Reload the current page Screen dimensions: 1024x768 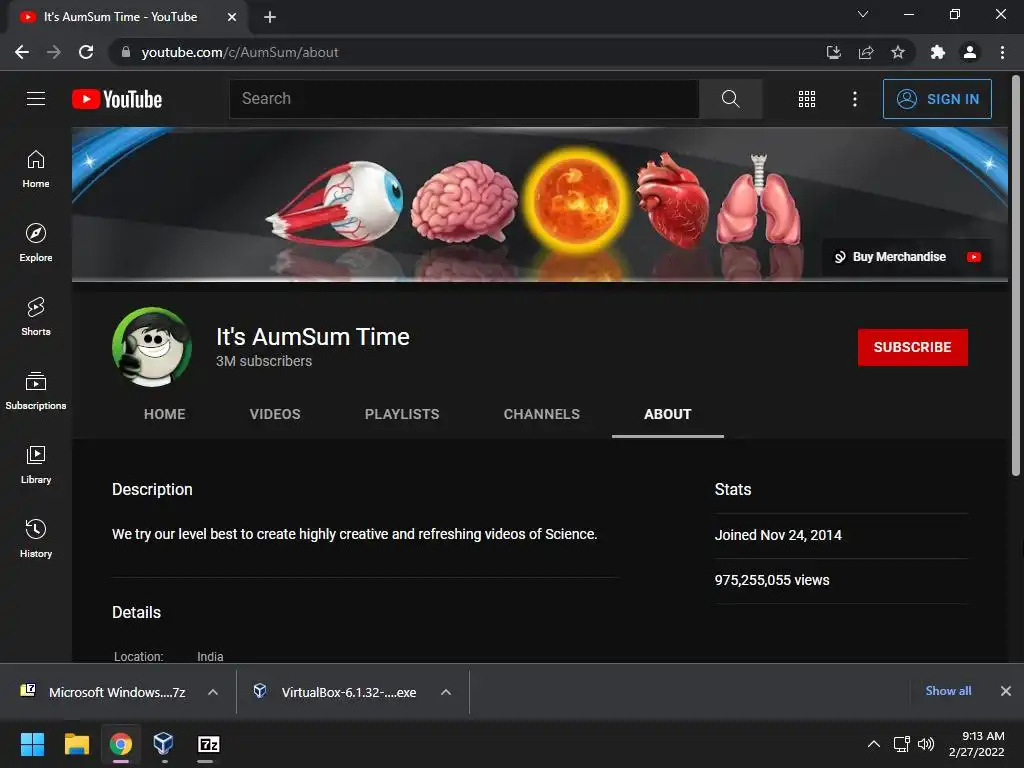[86, 52]
